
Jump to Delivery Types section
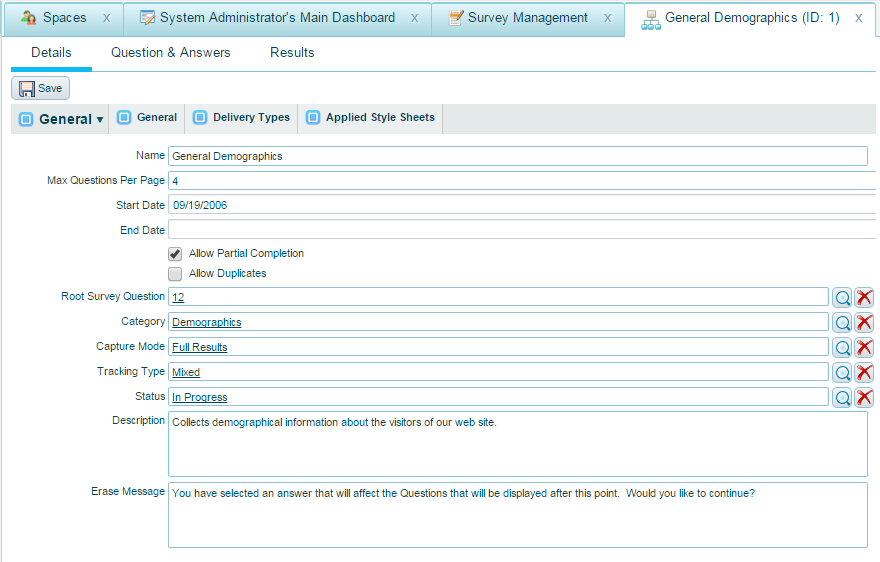(x=242, y=118)
